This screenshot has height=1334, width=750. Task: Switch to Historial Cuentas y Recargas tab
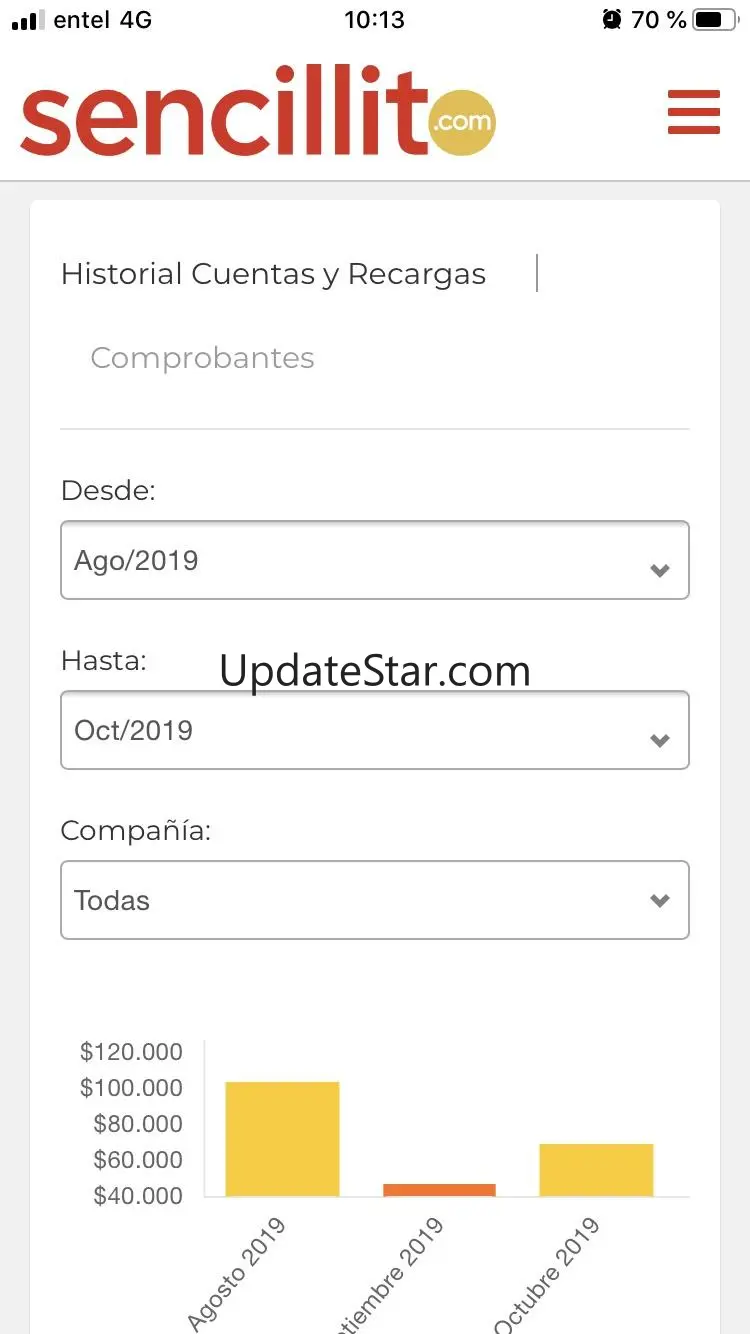(x=273, y=274)
